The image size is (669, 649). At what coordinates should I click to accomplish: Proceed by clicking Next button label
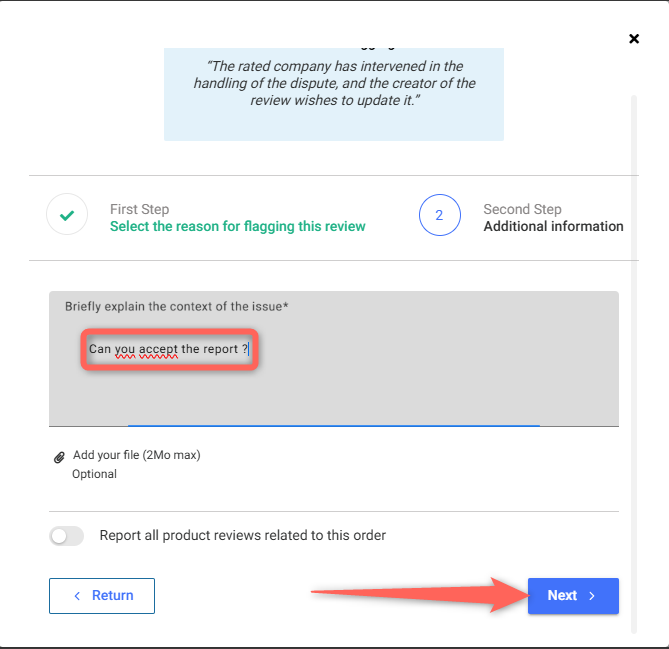562,595
